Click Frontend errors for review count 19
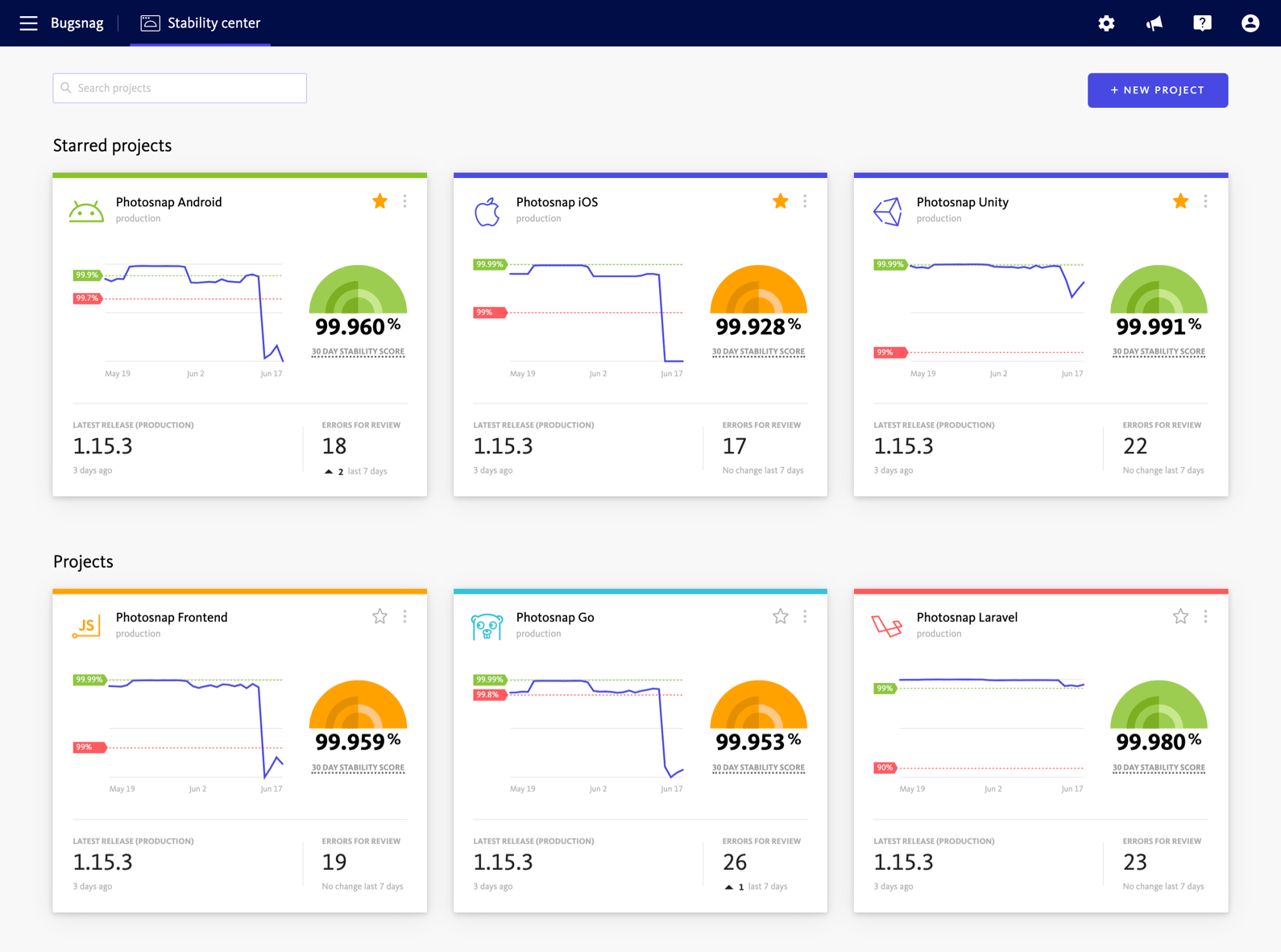The width and height of the screenshot is (1281, 952). coord(334,863)
